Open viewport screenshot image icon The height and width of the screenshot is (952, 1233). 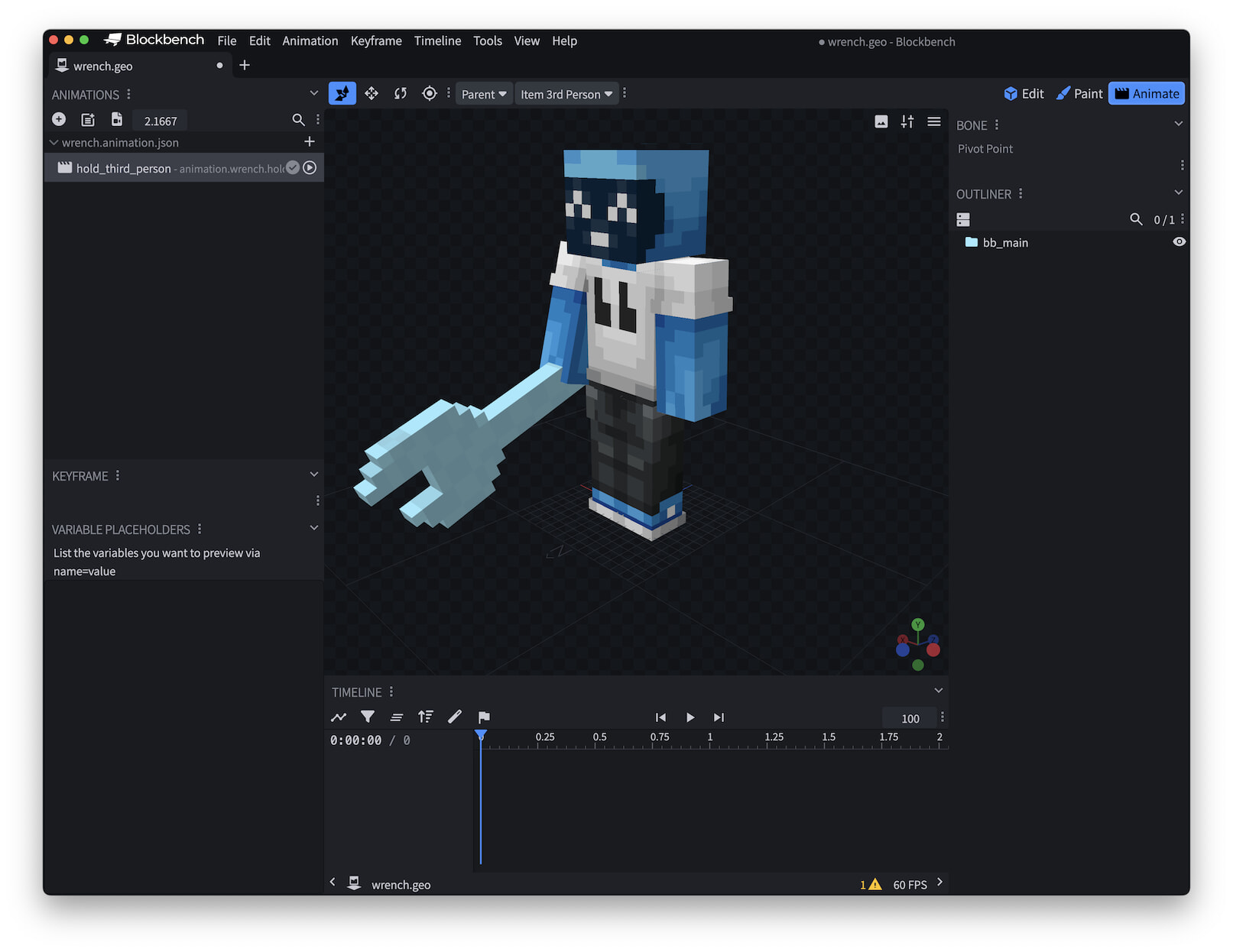[881, 121]
